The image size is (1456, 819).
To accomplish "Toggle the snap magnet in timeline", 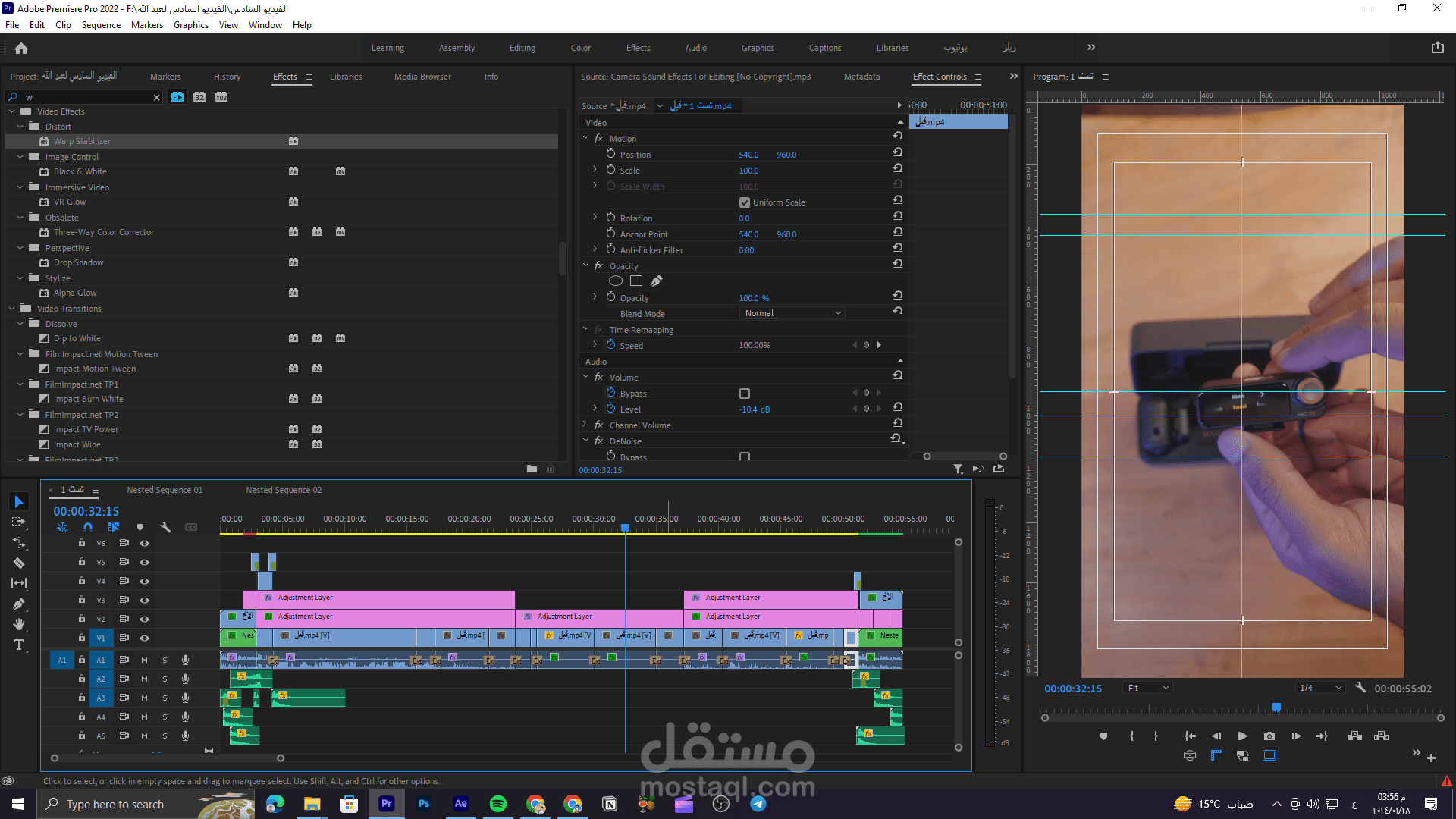I will pyautogui.click(x=88, y=527).
